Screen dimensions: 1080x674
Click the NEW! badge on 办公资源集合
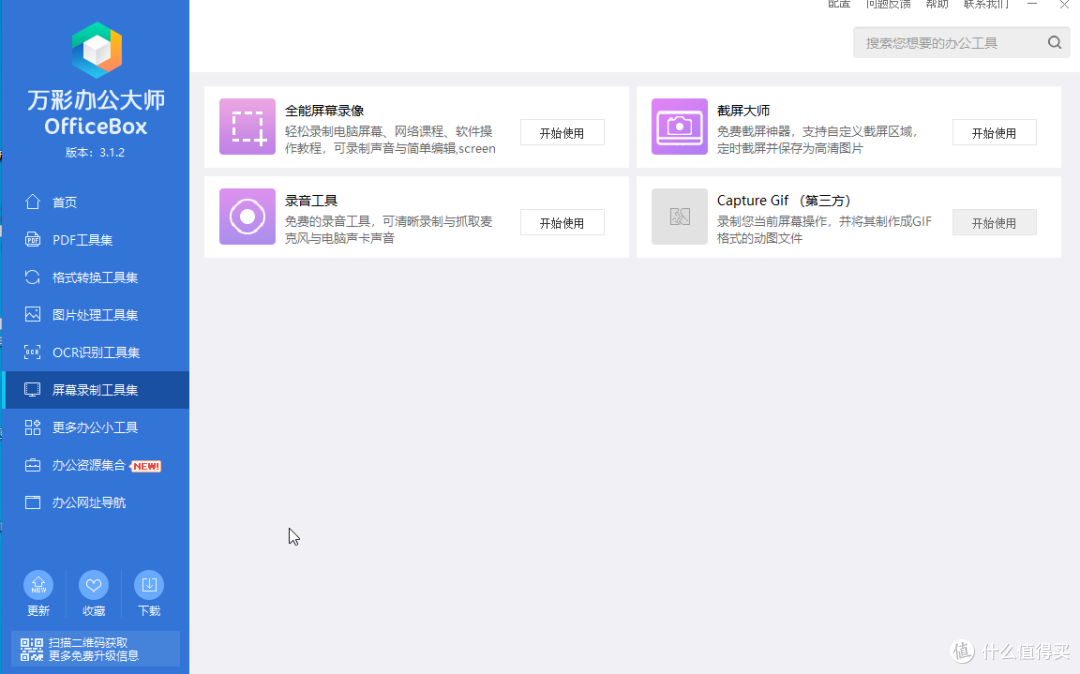click(146, 466)
